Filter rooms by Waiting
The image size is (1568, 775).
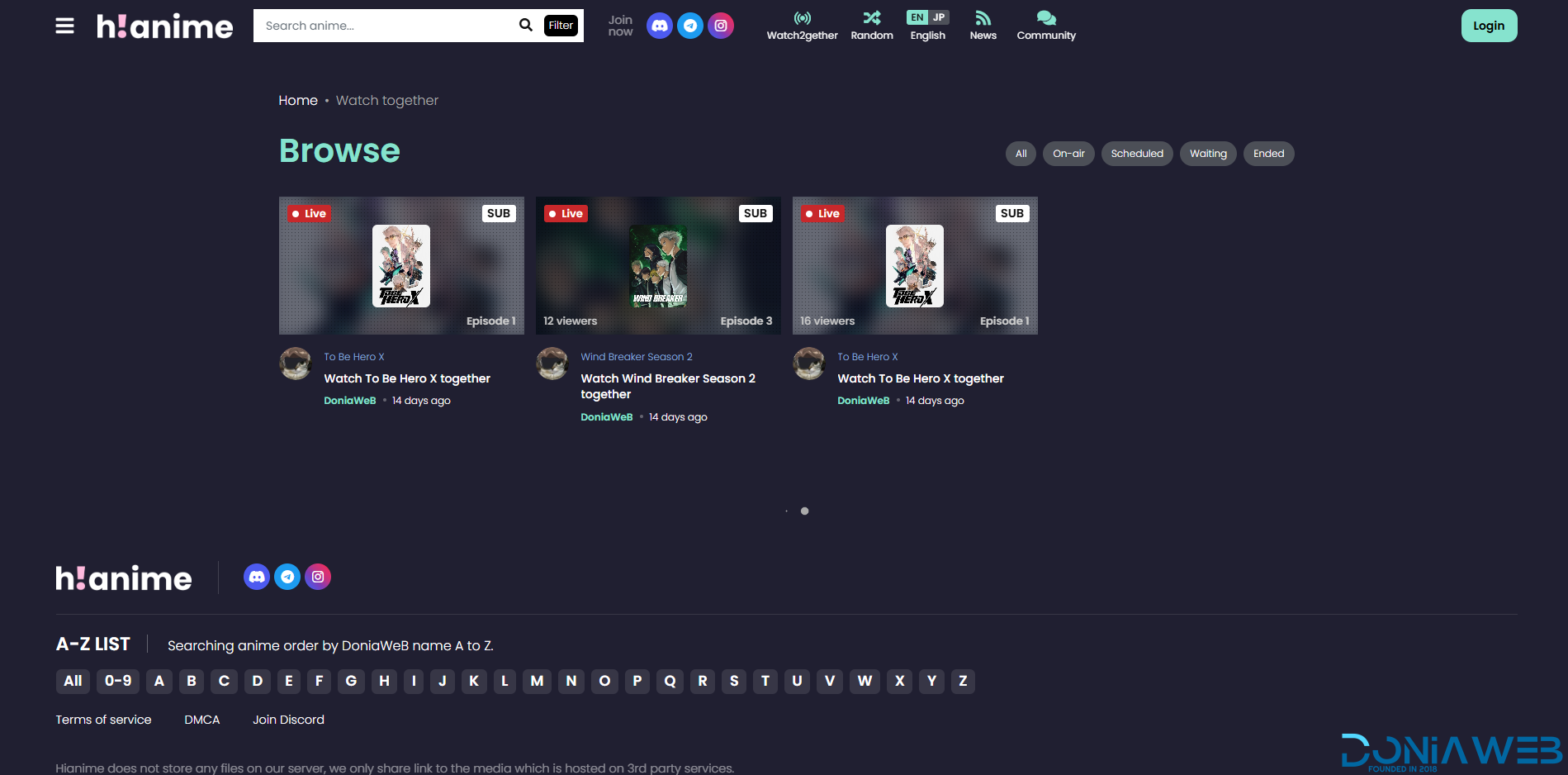[1208, 154]
